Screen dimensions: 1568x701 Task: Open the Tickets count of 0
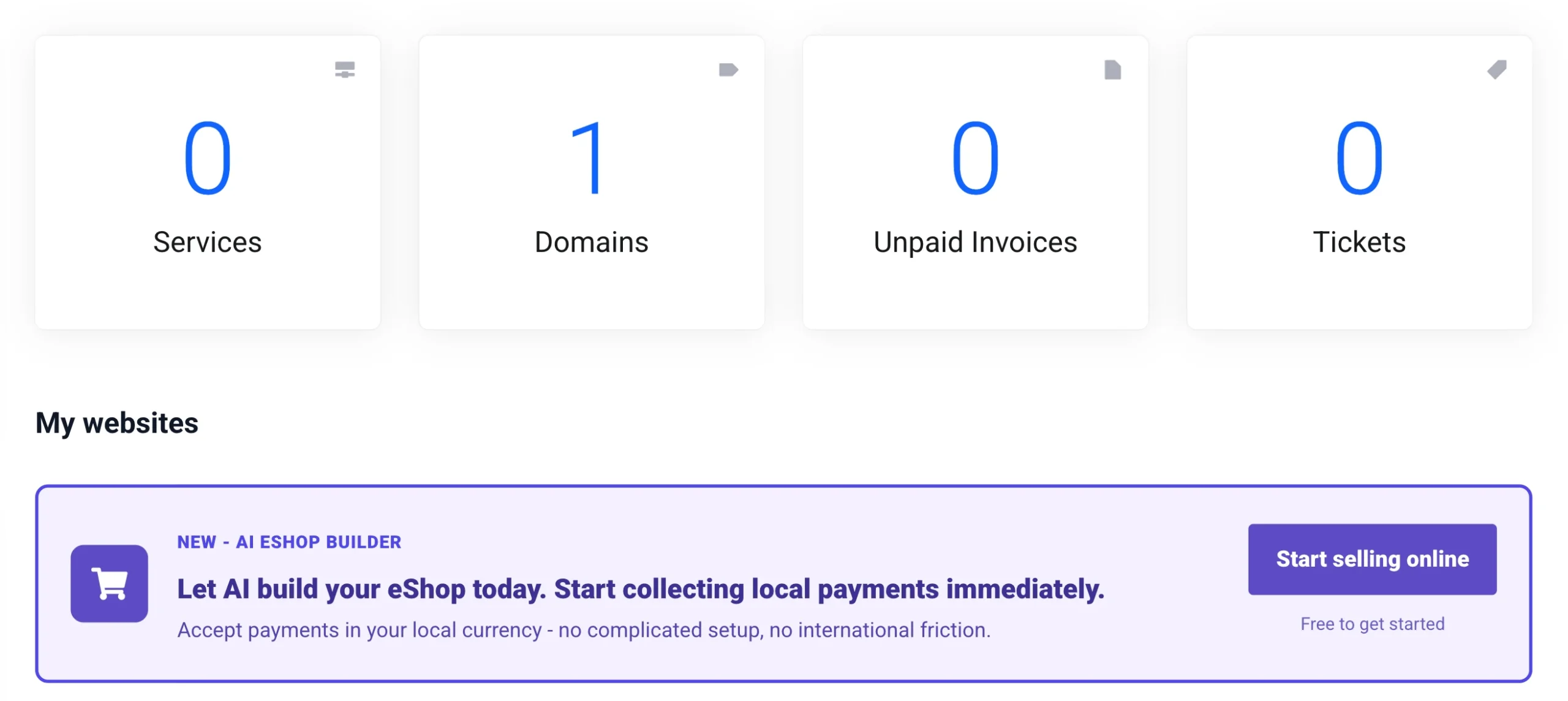(1359, 157)
